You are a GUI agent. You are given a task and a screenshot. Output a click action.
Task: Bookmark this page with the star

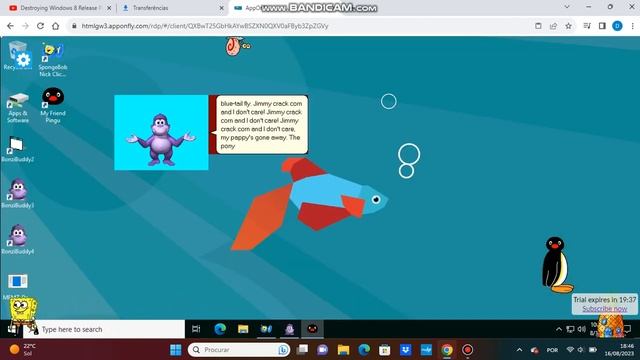568,26
